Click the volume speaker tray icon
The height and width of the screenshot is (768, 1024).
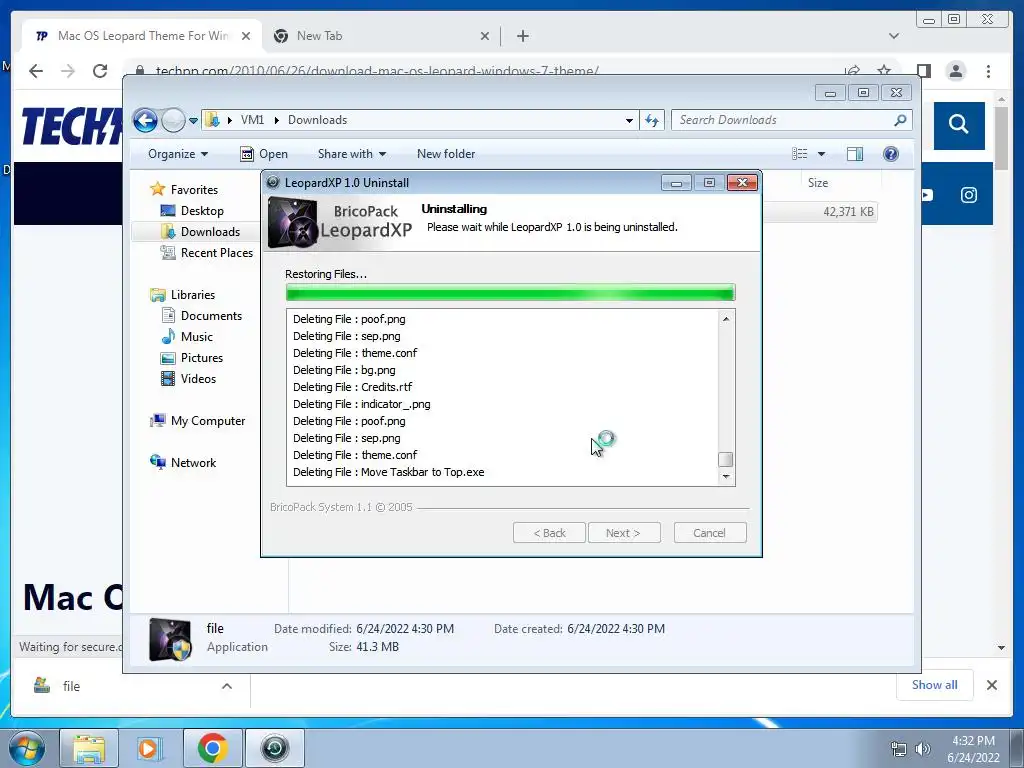coord(923,749)
